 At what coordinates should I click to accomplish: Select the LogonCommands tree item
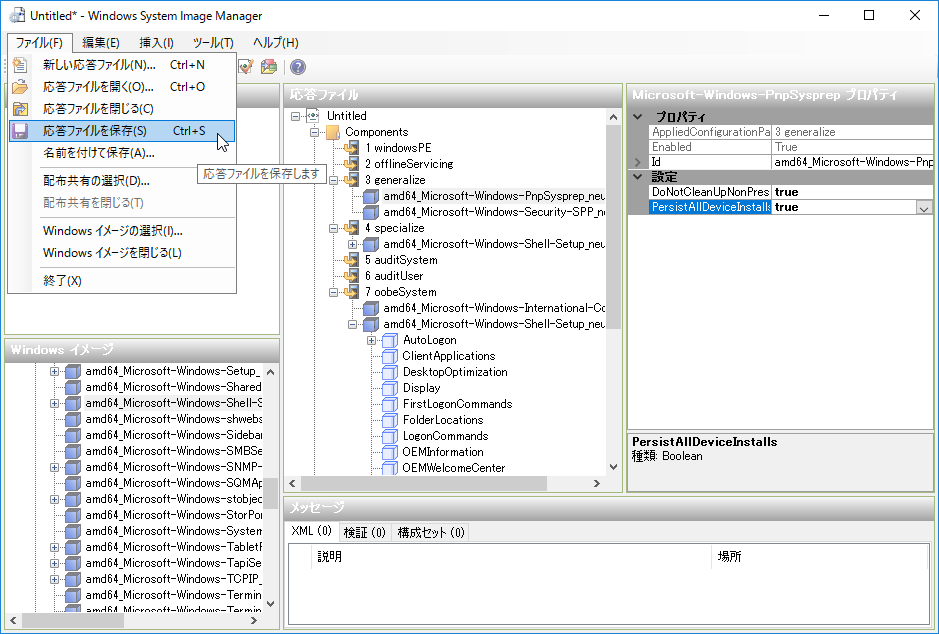click(446, 436)
